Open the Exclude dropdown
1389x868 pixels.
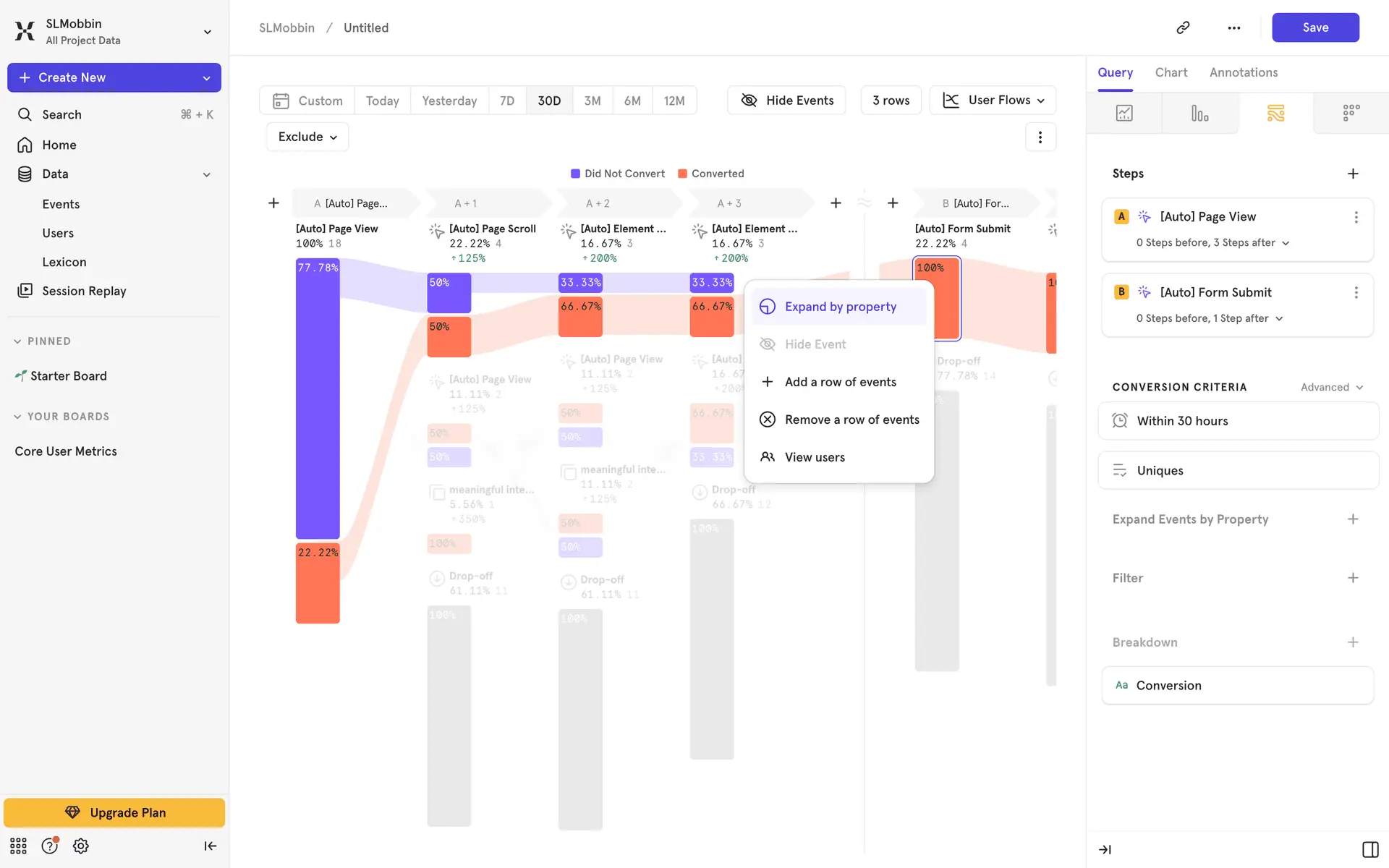pyautogui.click(x=307, y=137)
